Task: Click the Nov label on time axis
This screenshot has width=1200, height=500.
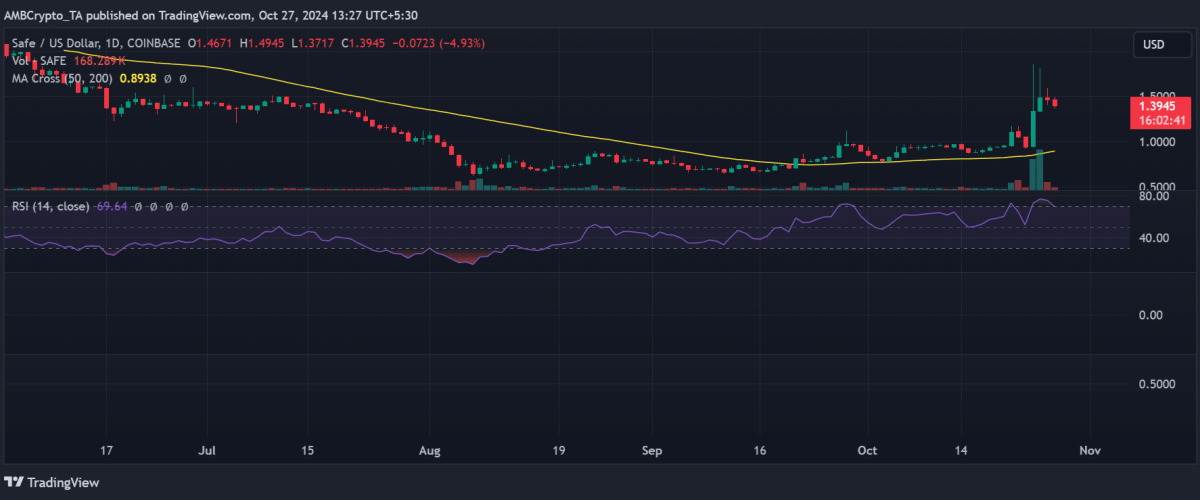Action: (1091, 450)
